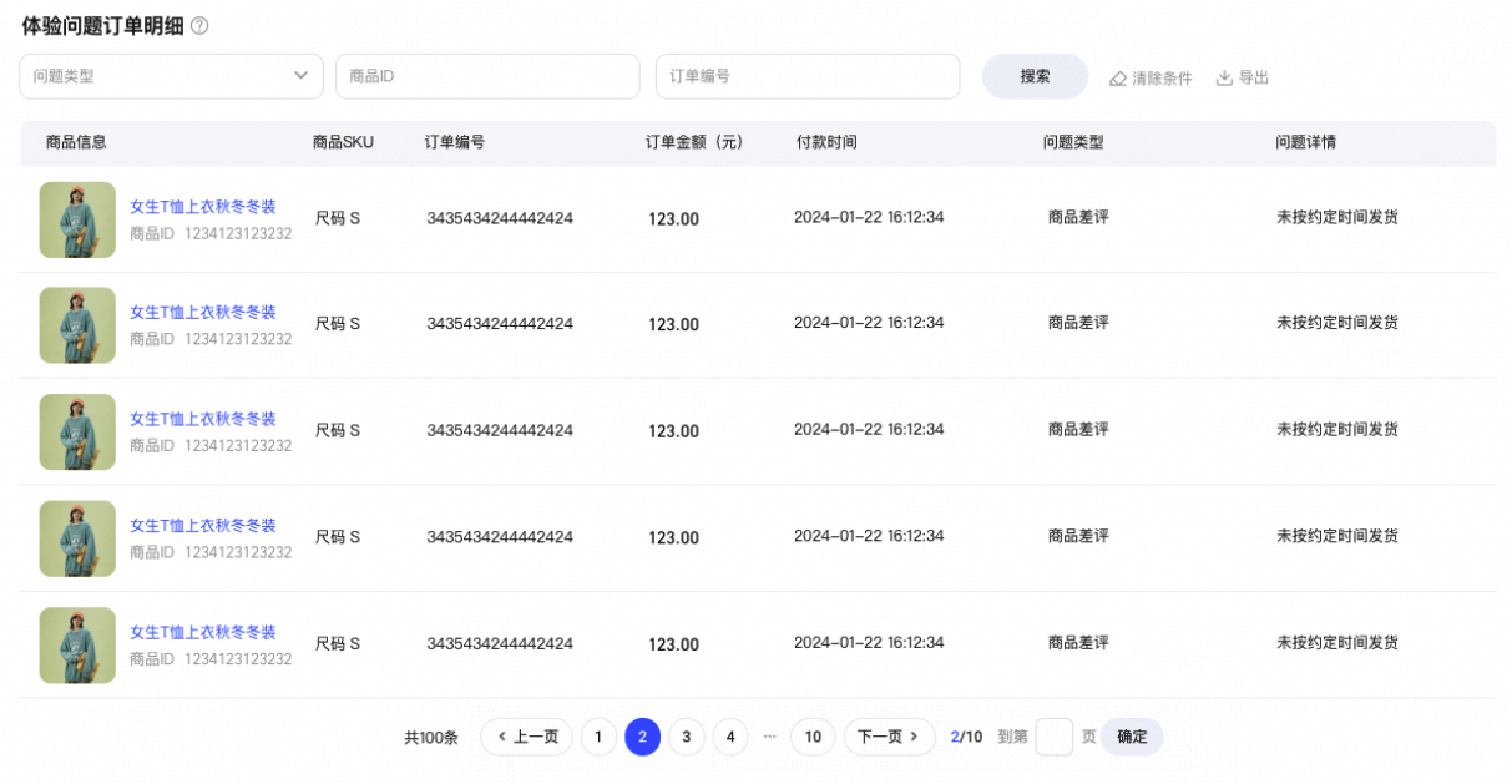1512x784 pixels.
Task: Click the highlighted page 2 indicator
Action: [643, 736]
